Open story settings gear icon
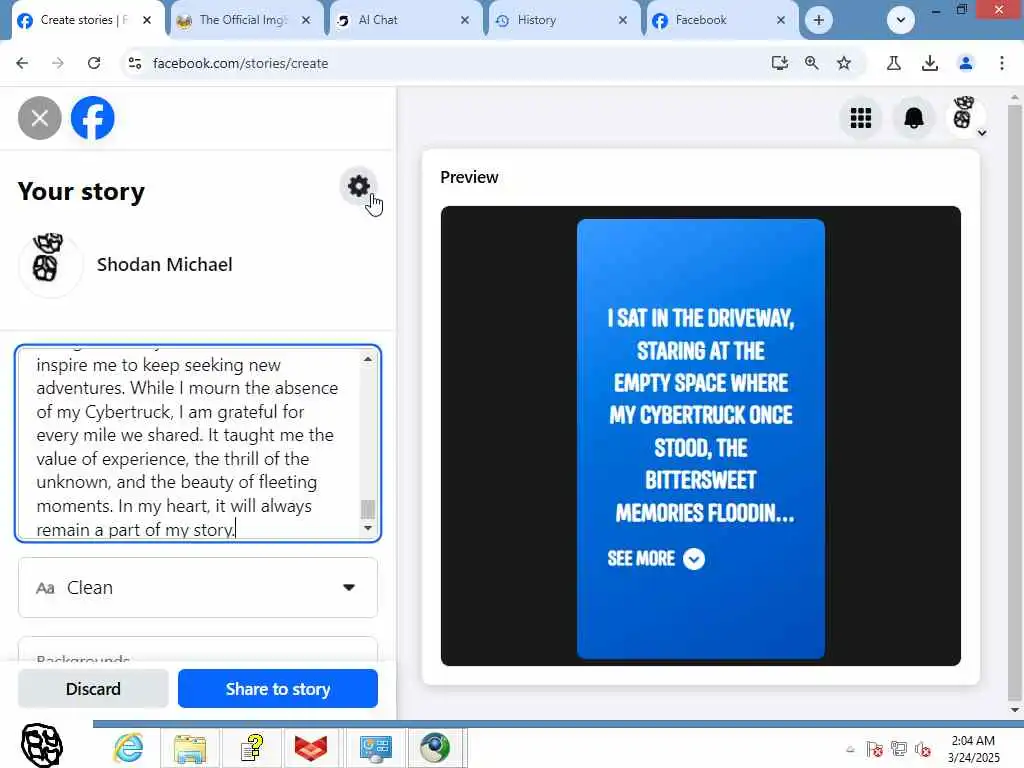 click(x=359, y=187)
